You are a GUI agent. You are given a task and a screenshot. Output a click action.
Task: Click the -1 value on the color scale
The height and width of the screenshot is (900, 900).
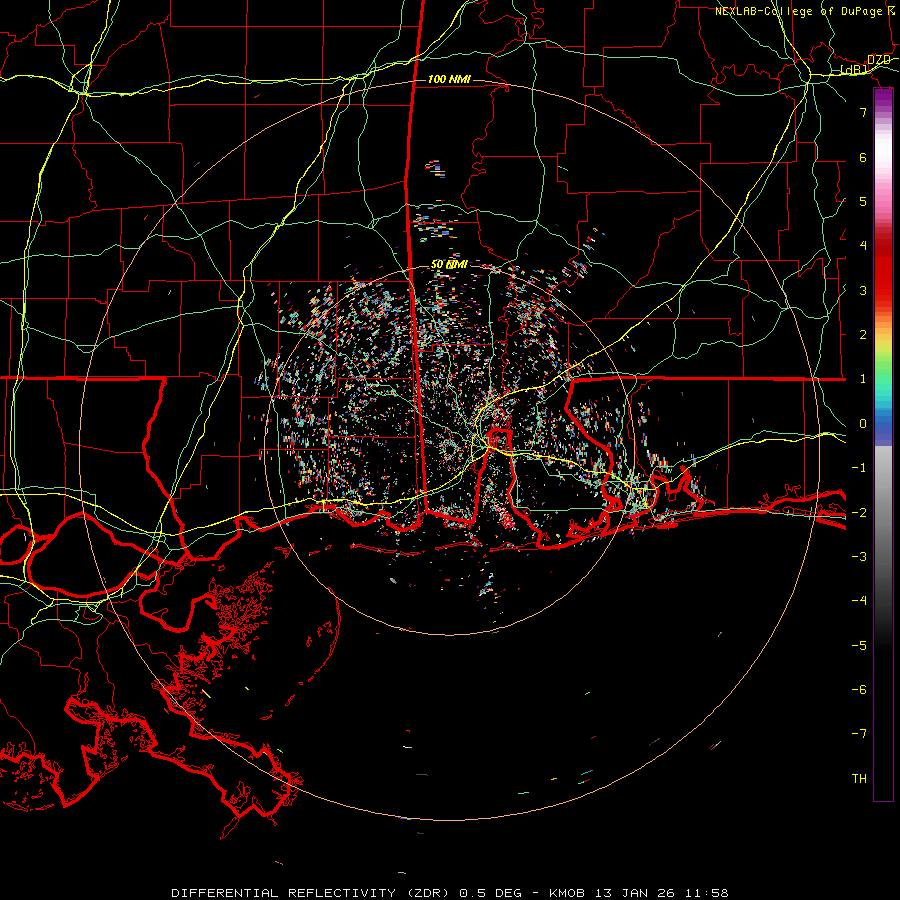click(859, 468)
